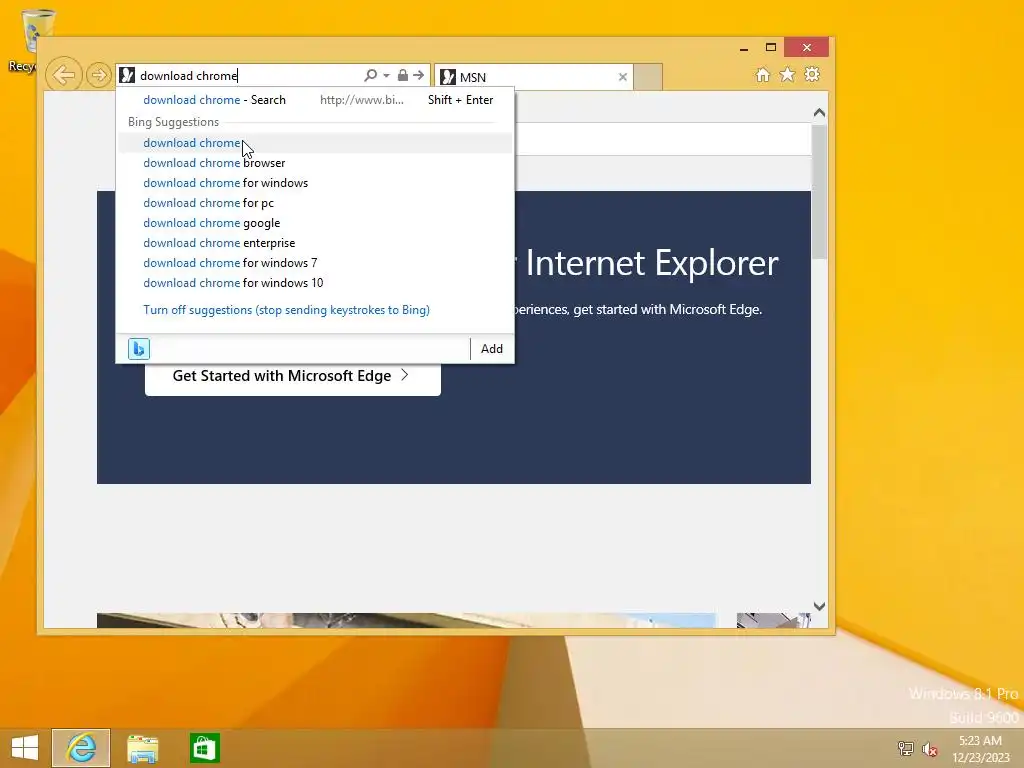Image resolution: width=1024 pixels, height=768 pixels.
Task: Click the vertical scrollbar thumb
Action: [819, 191]
